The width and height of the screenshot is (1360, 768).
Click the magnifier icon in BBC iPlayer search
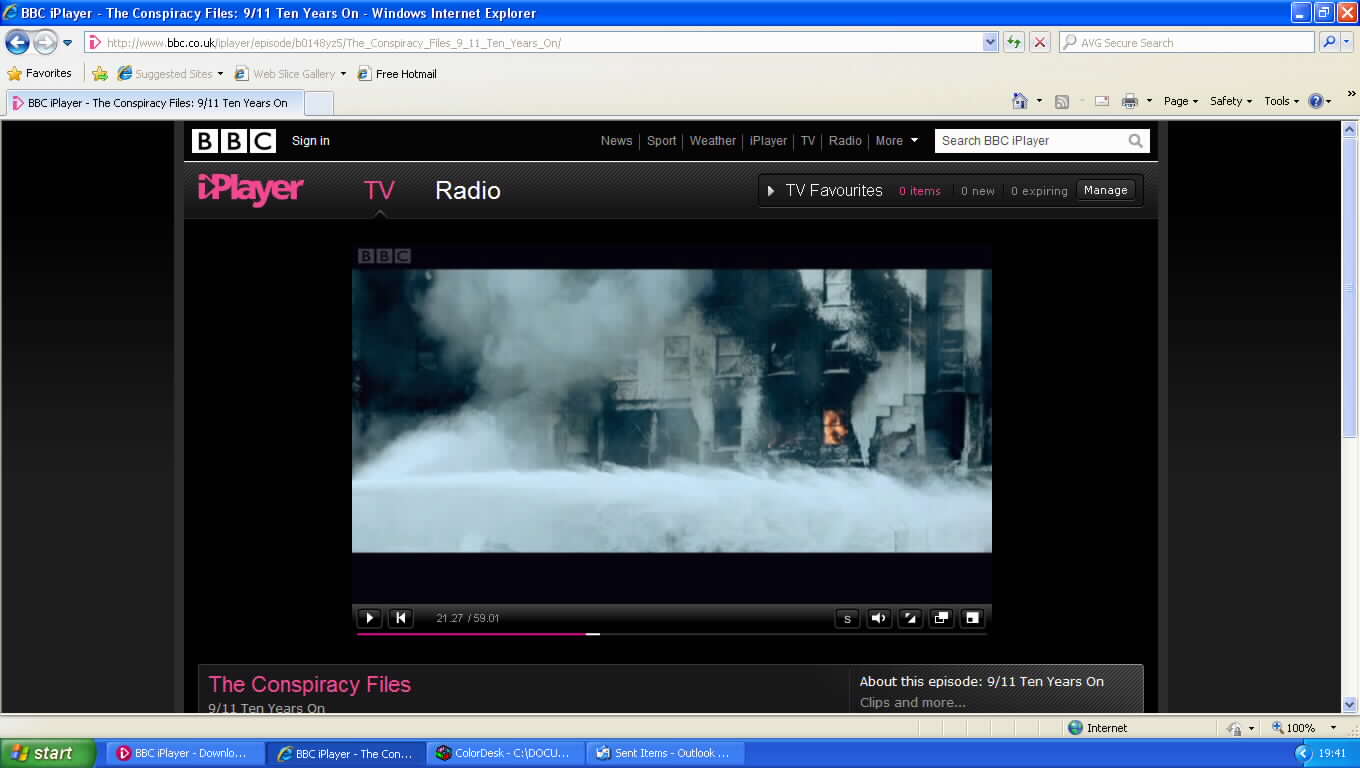coord(1136,141)
